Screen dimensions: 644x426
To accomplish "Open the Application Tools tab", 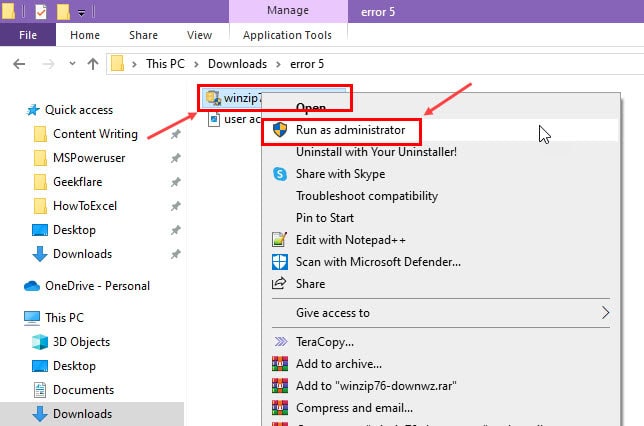I will tap(288, 35).
